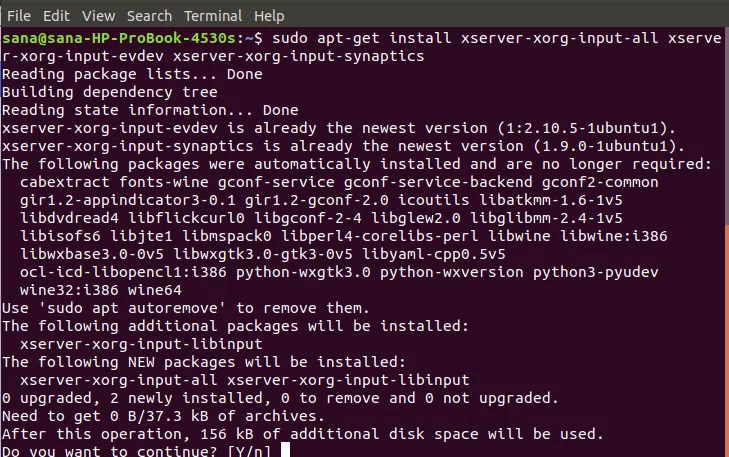Click 'libwine:i386' in the package list
This screenshot has height=457, width=729.
point(614,236)
